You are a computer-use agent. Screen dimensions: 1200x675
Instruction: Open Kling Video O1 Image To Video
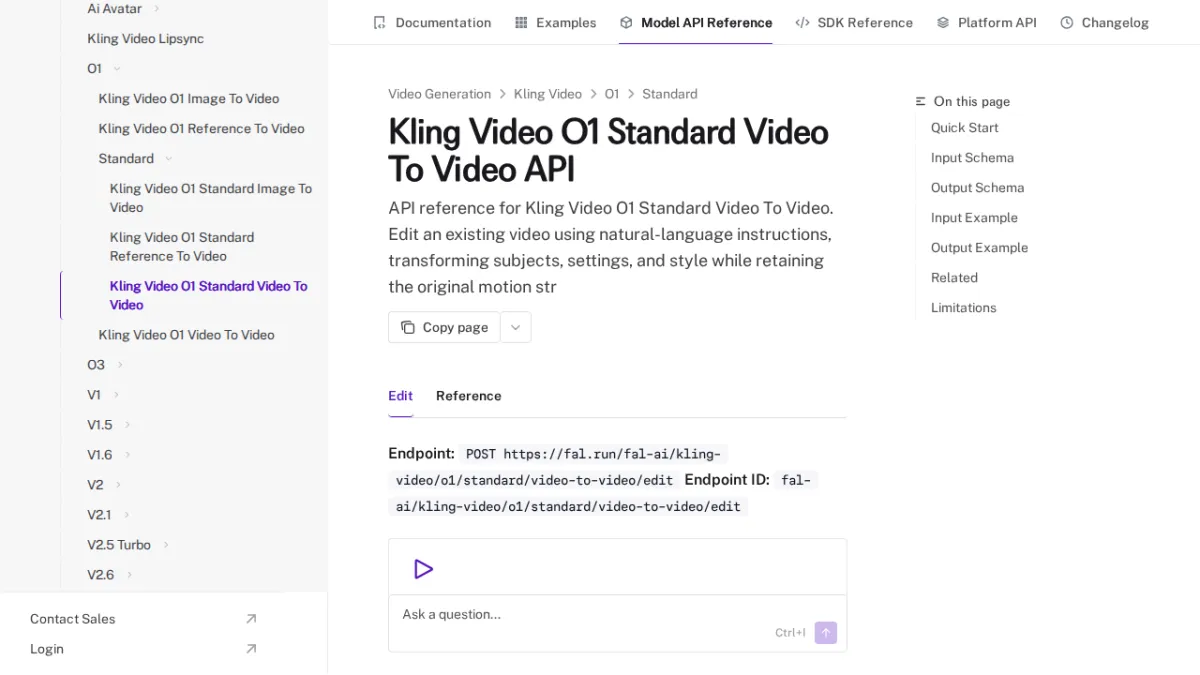(189, 99)
